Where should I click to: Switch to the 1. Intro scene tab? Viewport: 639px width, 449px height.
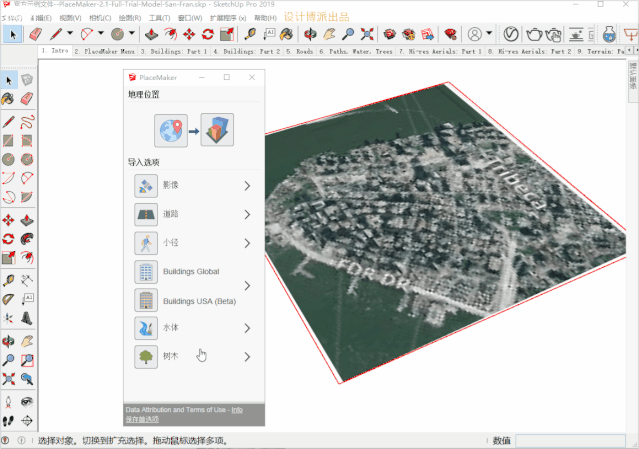(55, 51)
